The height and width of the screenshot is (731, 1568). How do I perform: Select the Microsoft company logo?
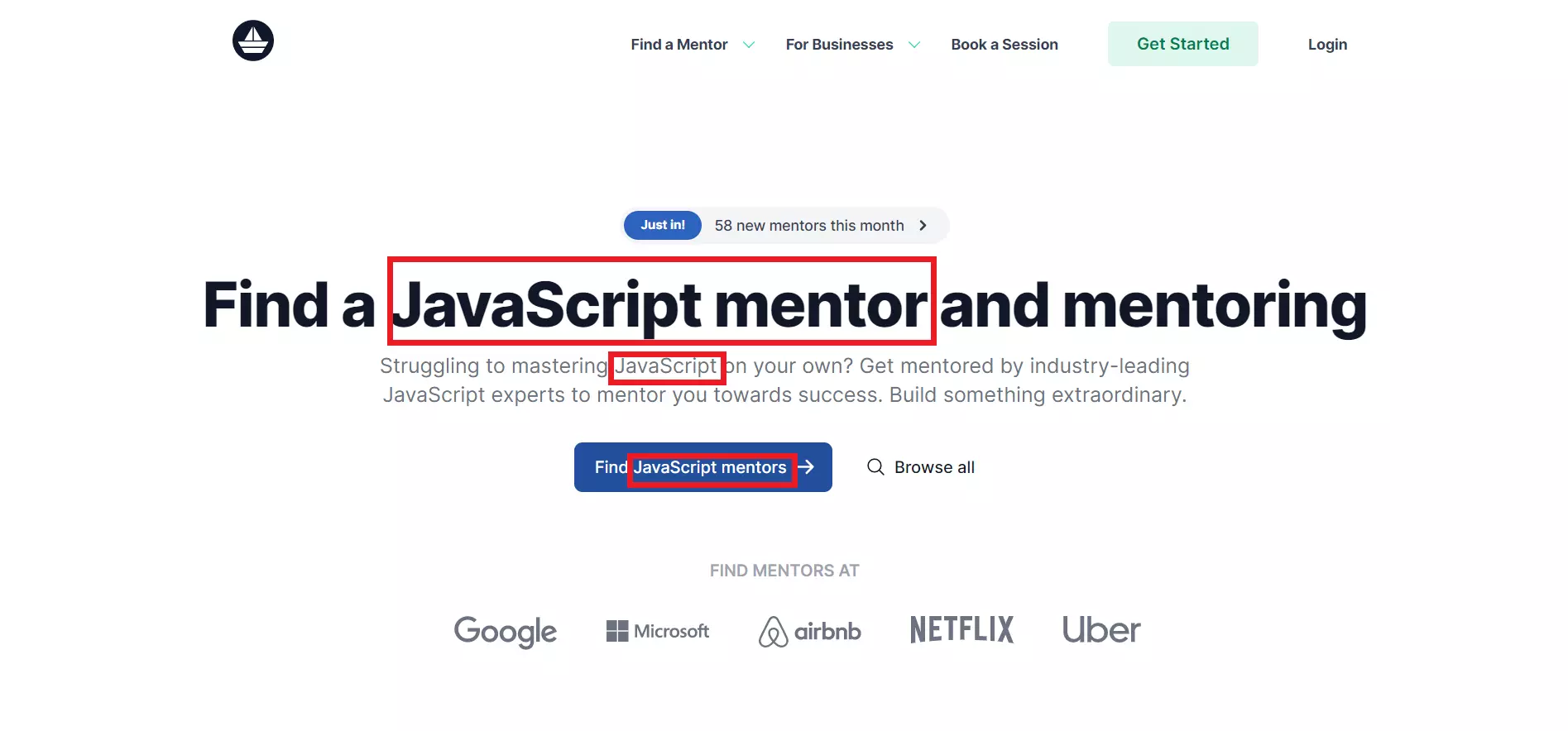click(657, 631)
